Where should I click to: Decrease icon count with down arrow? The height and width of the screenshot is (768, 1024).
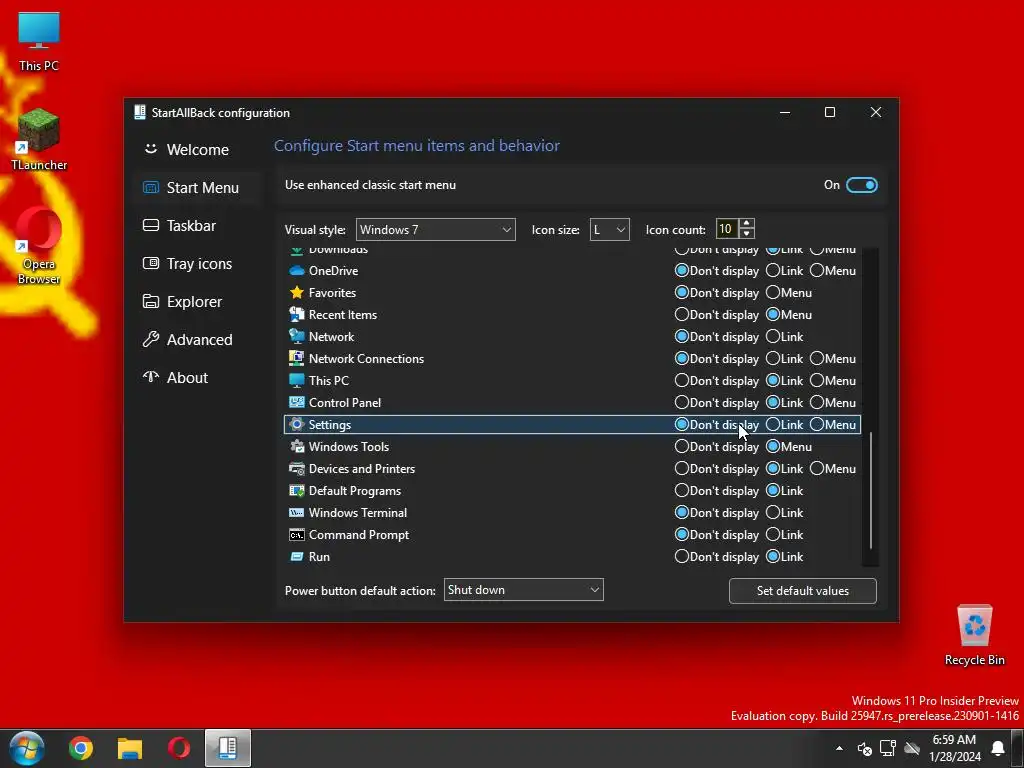click(747, 234)
